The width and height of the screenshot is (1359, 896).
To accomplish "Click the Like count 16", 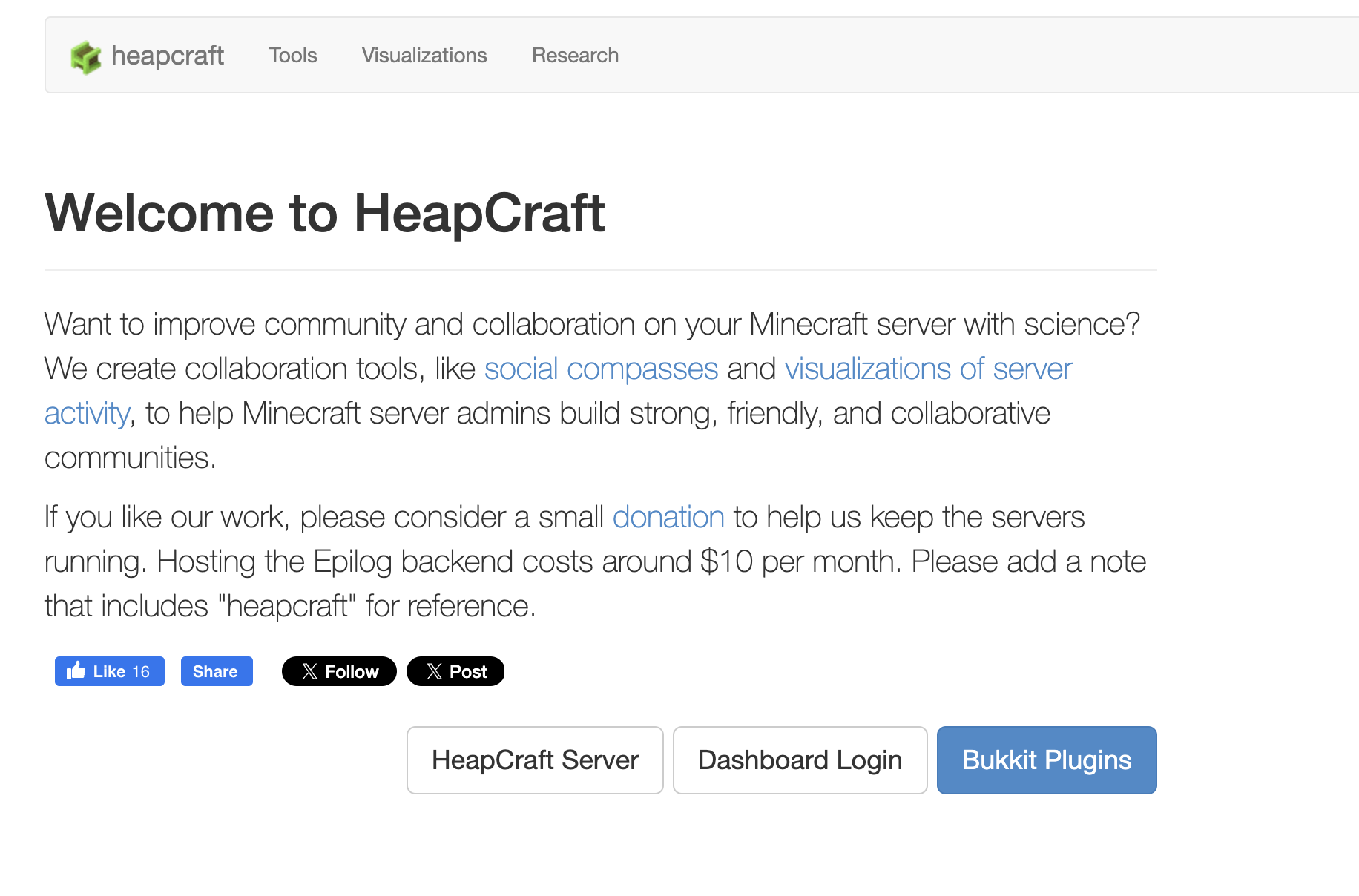I will 141,672.
